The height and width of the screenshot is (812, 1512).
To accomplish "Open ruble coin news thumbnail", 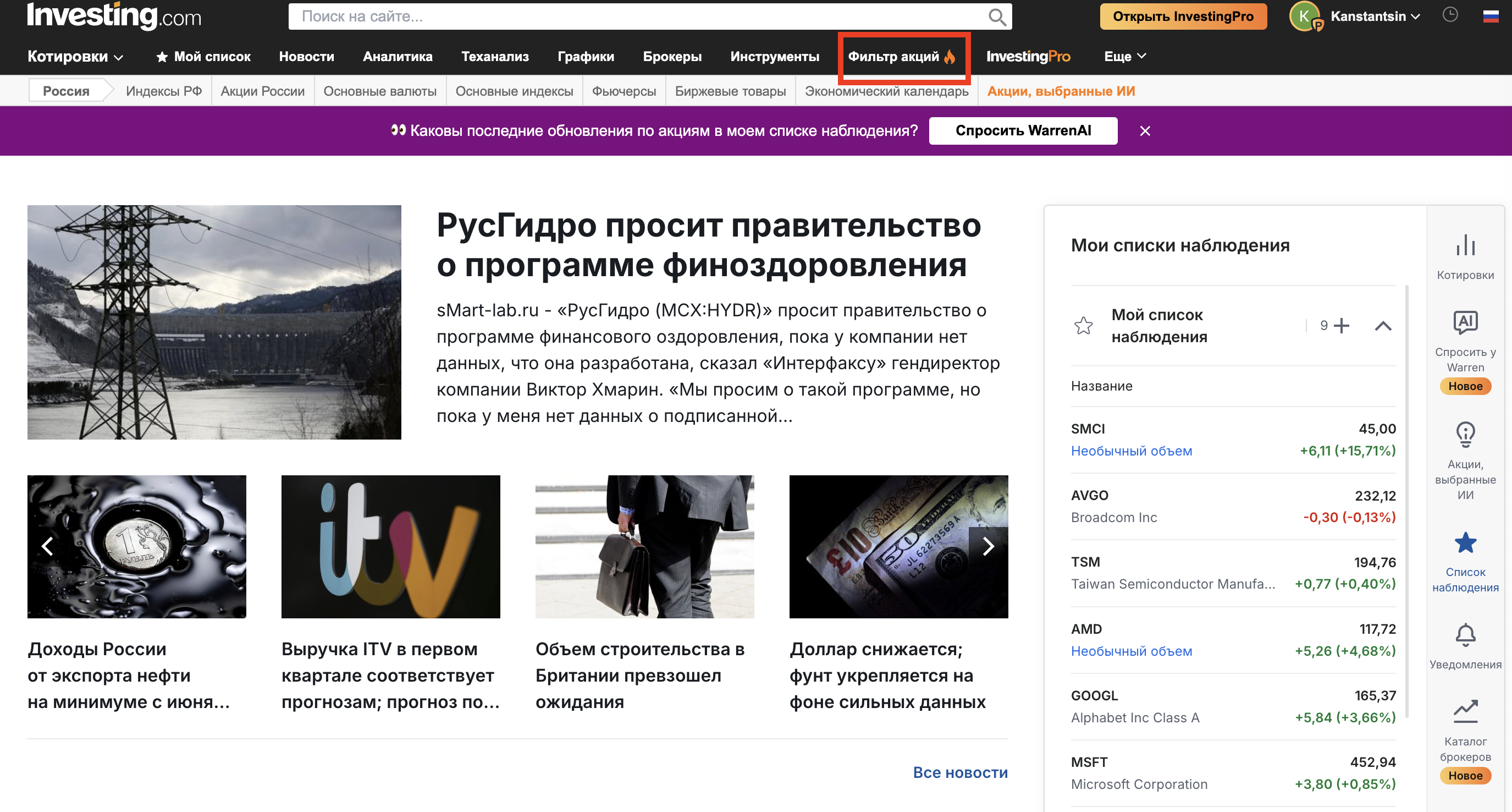I will coord(137,546).
